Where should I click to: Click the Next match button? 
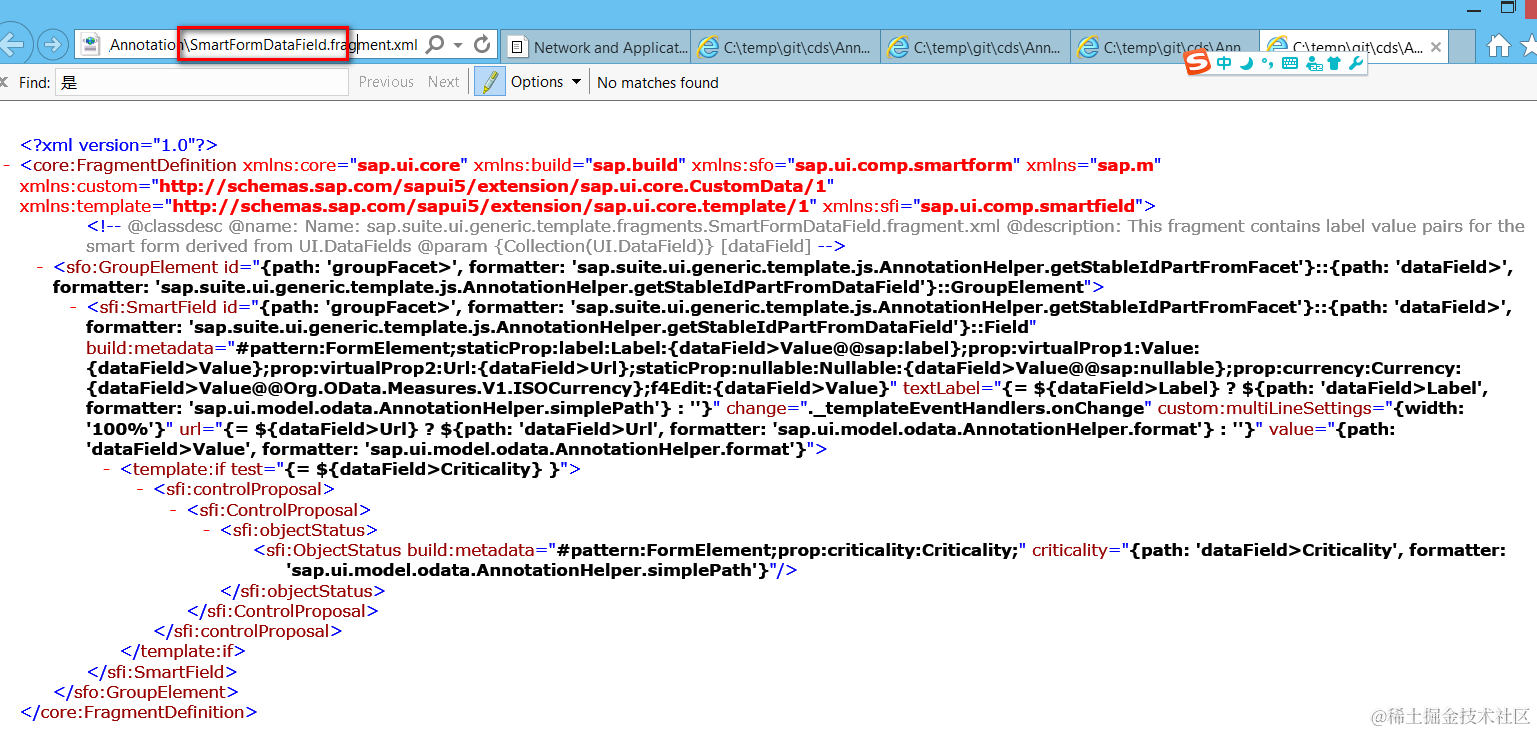pyautogui.click(x=444, y=82)
